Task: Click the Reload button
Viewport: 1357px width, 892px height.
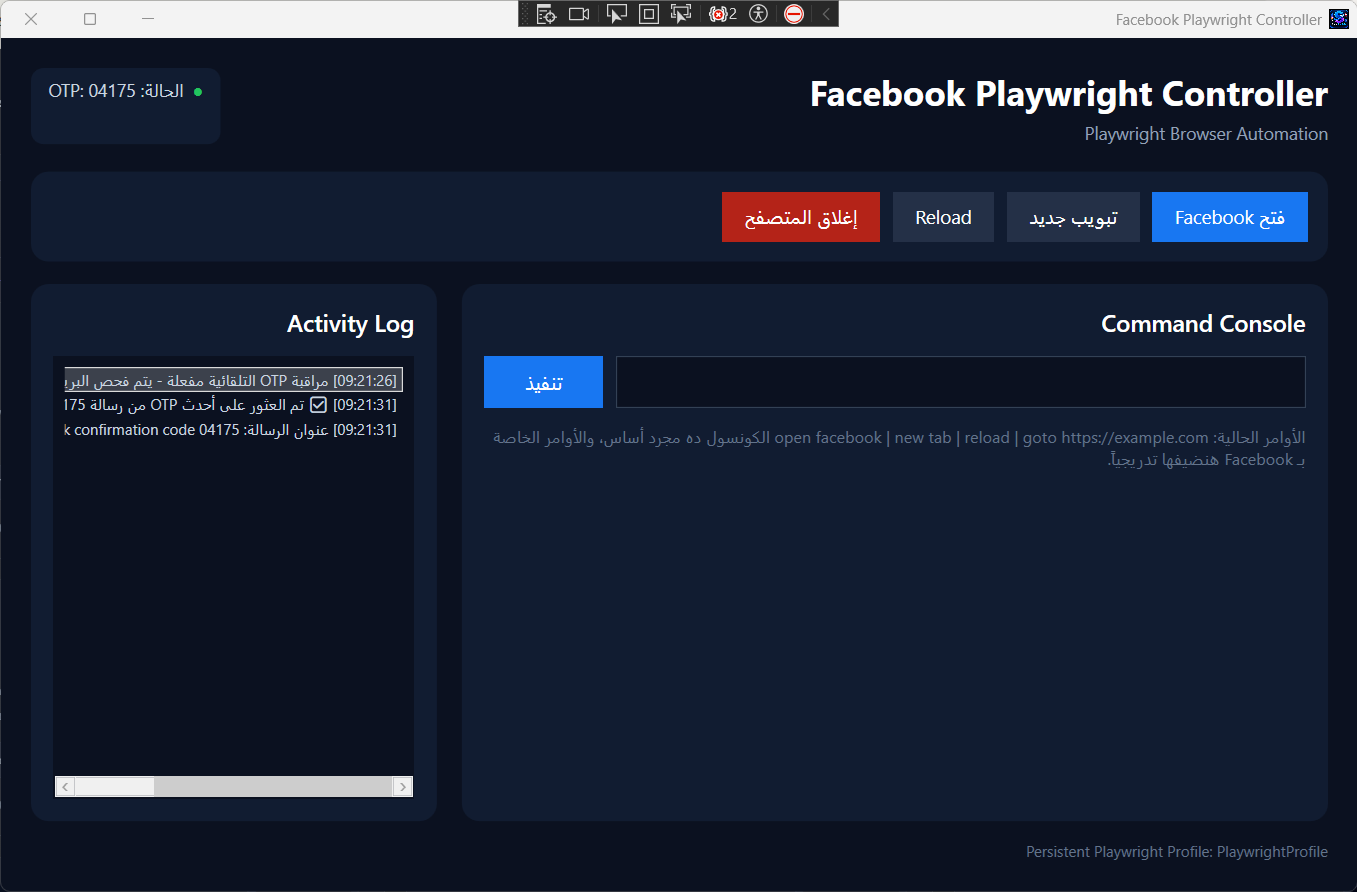Action: [943, 217]
